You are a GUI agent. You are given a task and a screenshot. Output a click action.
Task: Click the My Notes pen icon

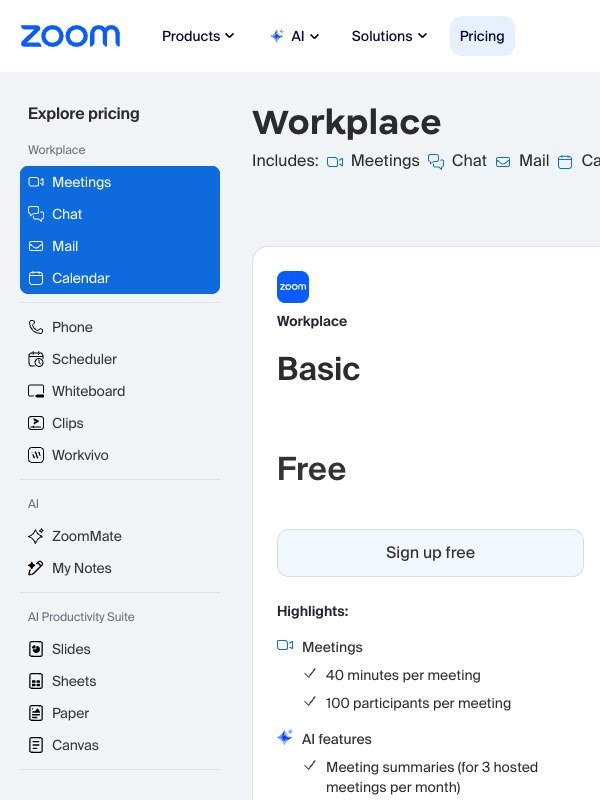tap(35, 568)
